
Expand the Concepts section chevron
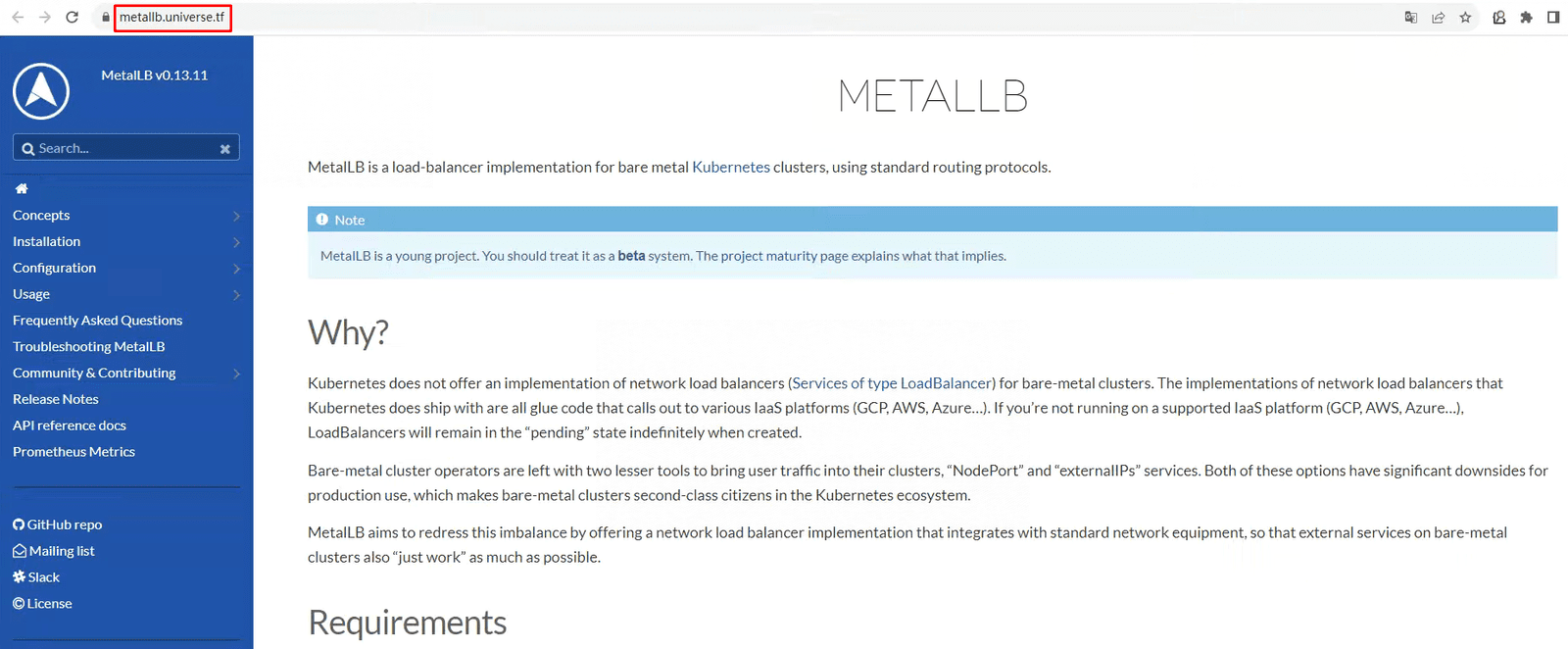coord(236,216)
